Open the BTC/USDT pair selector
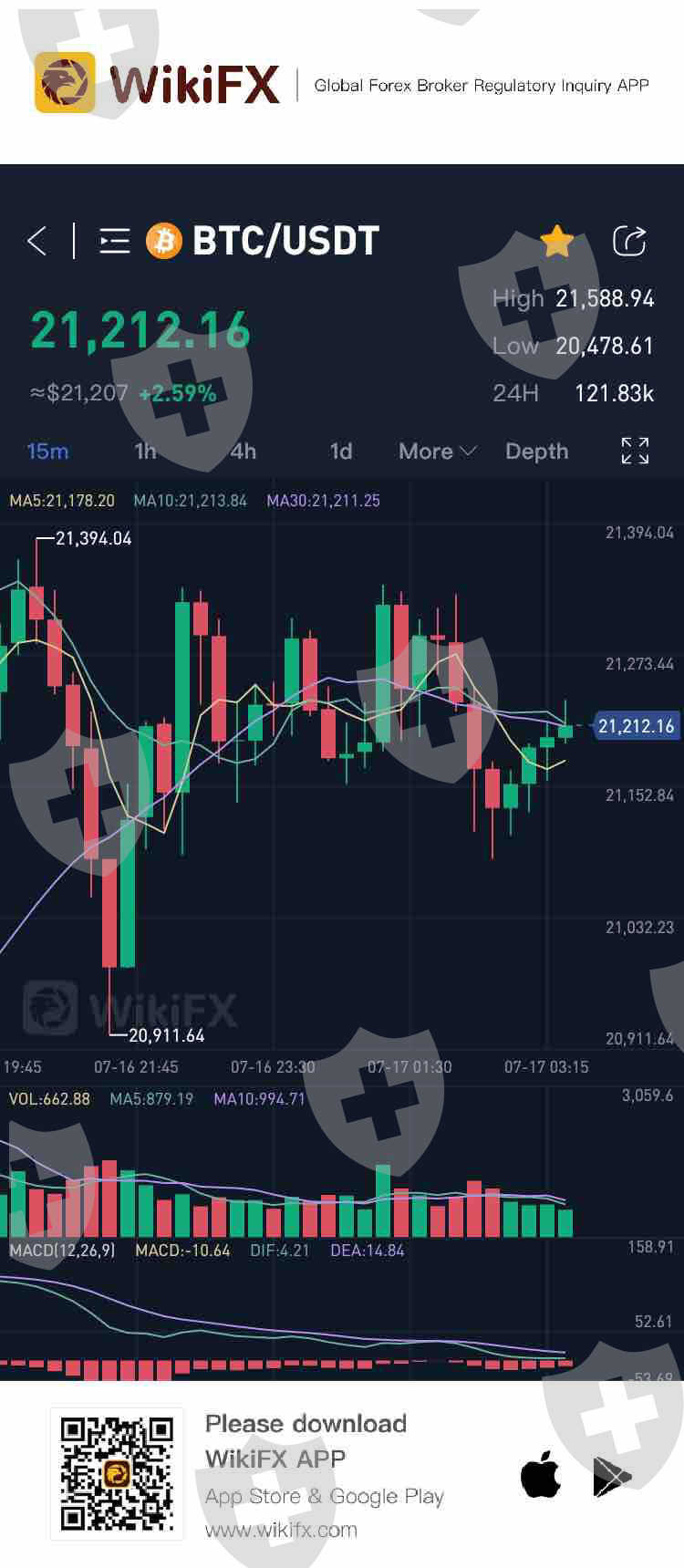Image resolution: width=684 pixels, height=1568 pixels. [x=285, y=241]
